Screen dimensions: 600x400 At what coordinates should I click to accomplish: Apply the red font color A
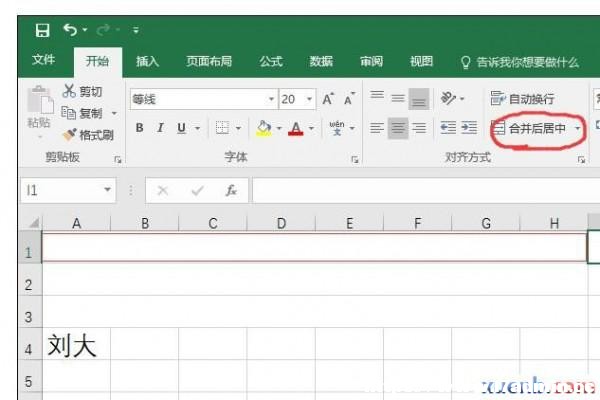pyautogui.click(x=296, y=128)
